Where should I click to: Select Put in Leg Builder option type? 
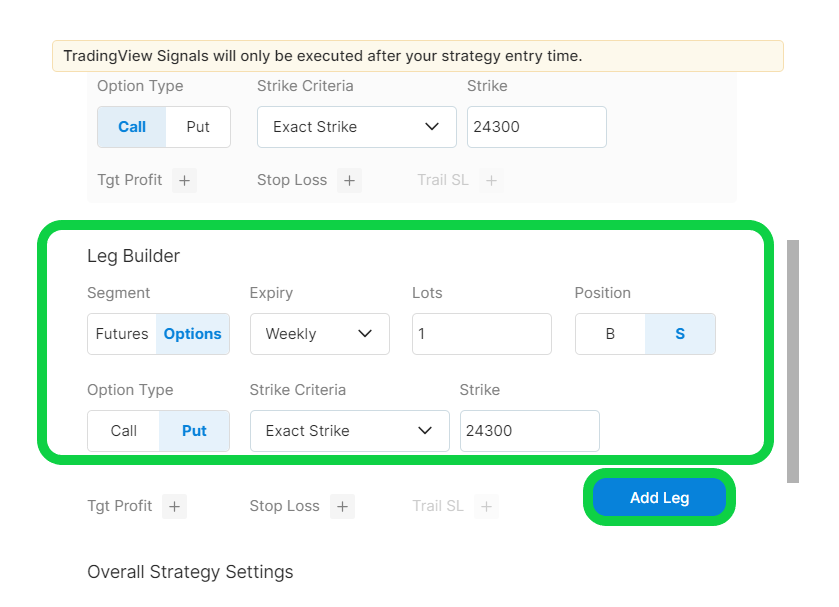pyautogui.click(x=194, y=431)
